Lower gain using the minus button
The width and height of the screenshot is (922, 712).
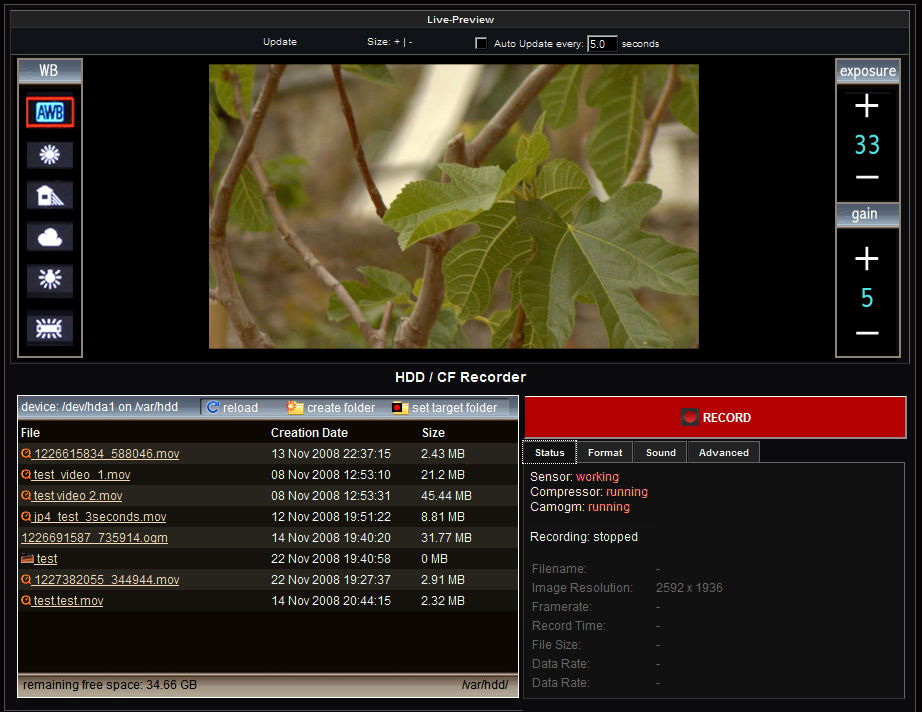(867, 333)
